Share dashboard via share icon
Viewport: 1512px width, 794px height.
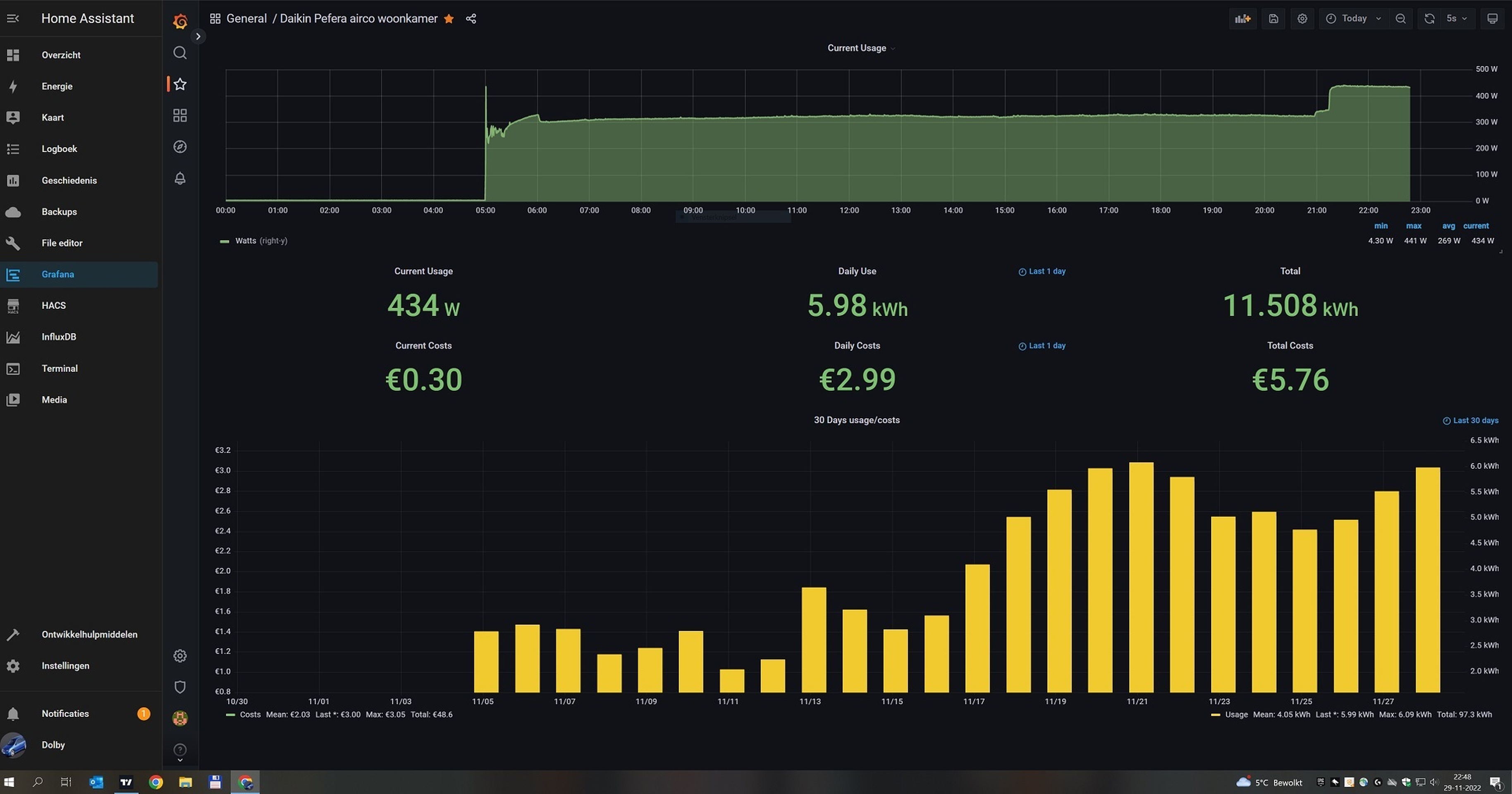pos(471,19)
